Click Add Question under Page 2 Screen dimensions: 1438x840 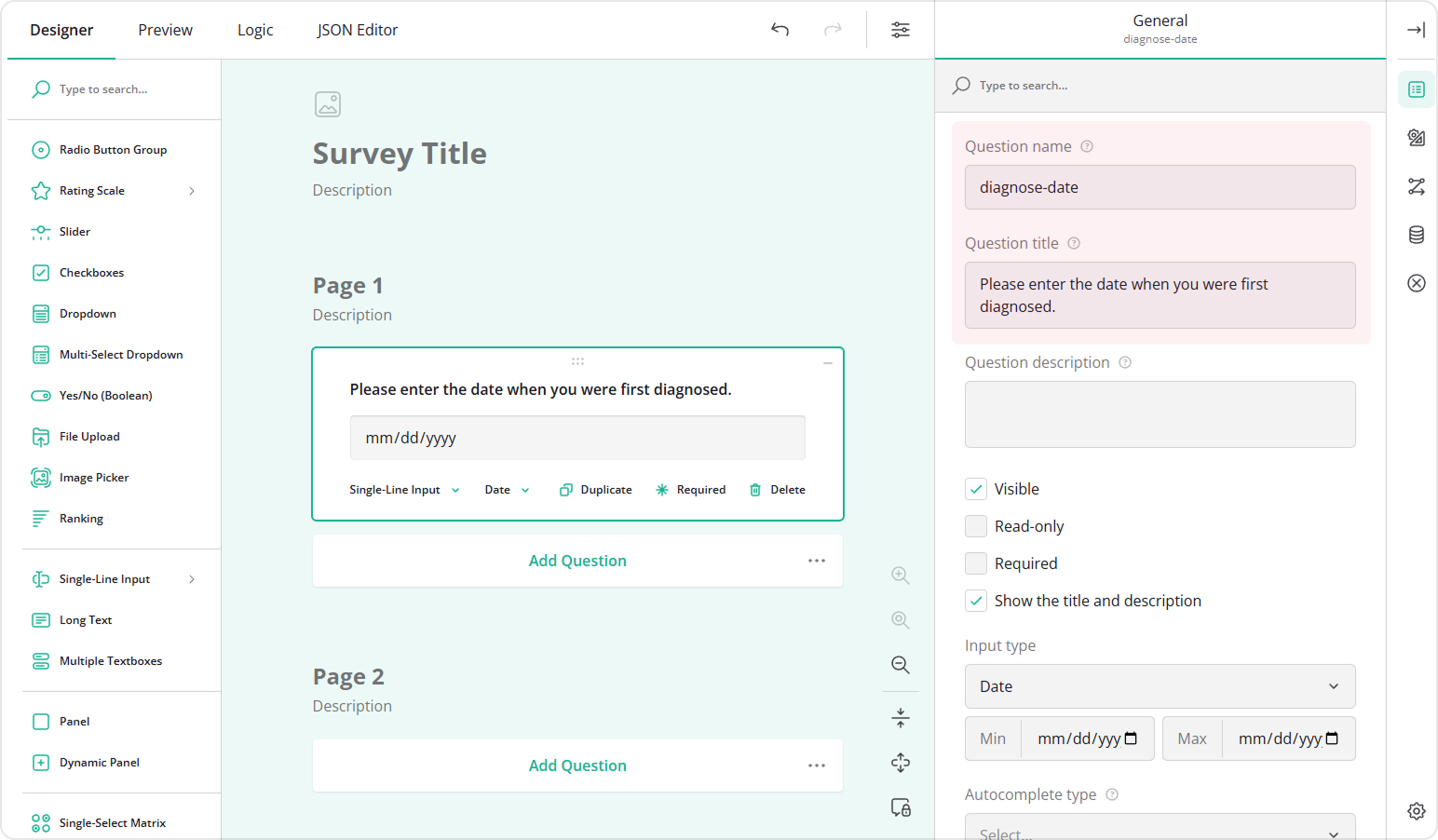(x=577, y=765)
